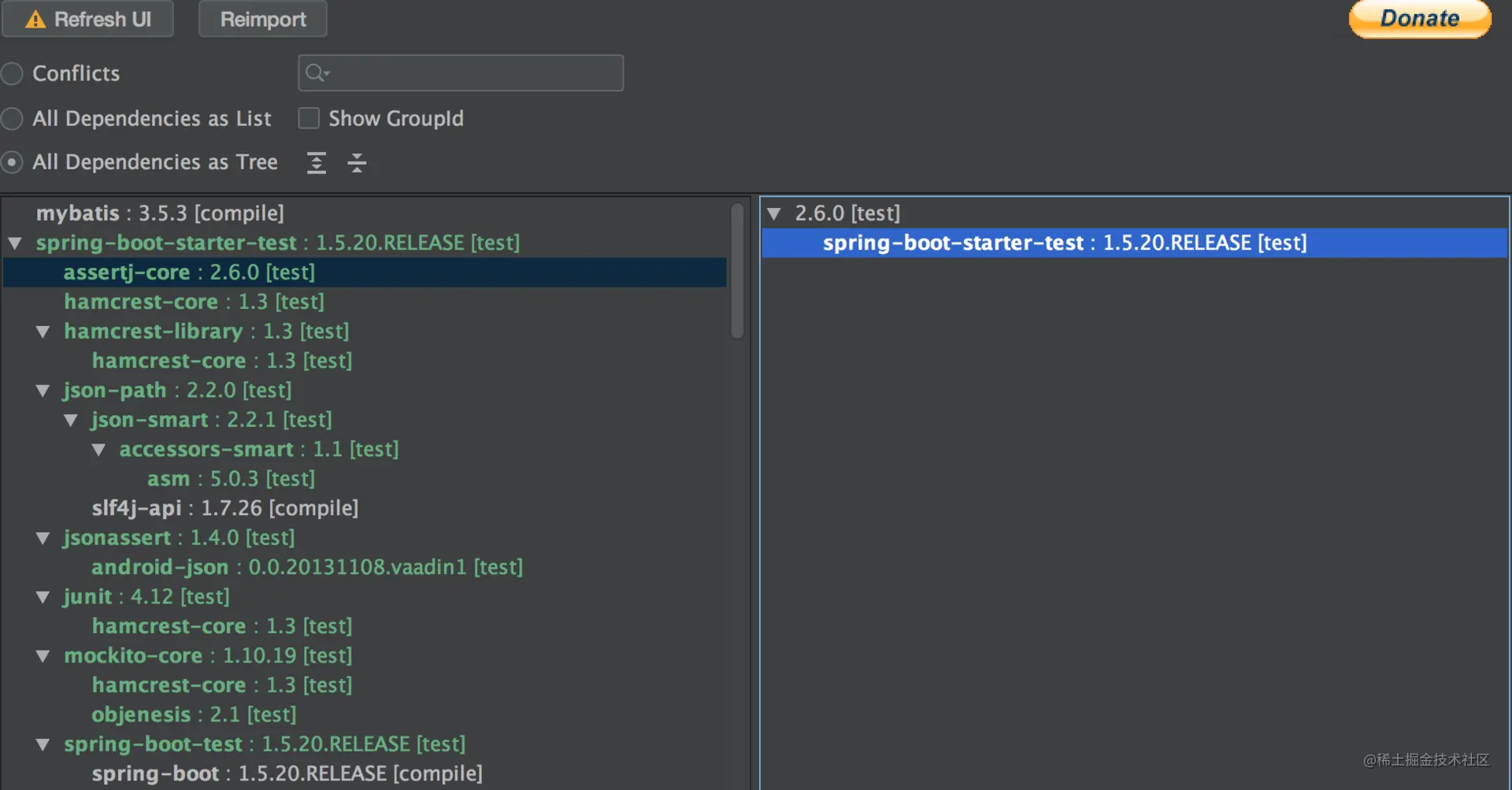
Task: Collapse the mockito-core node
Action: point(43,656)
